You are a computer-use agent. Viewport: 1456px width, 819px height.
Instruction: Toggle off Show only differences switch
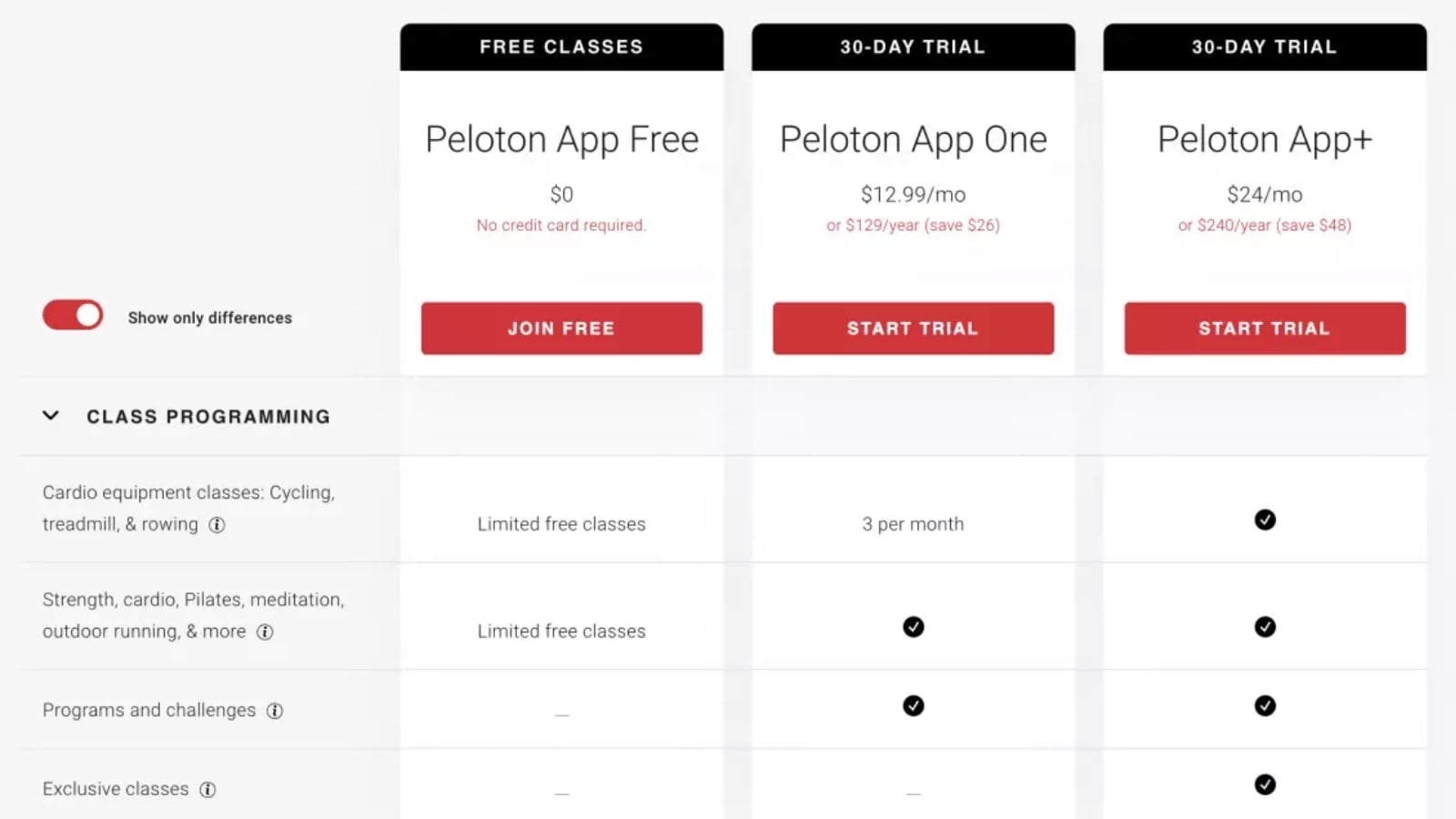(73, 316)
